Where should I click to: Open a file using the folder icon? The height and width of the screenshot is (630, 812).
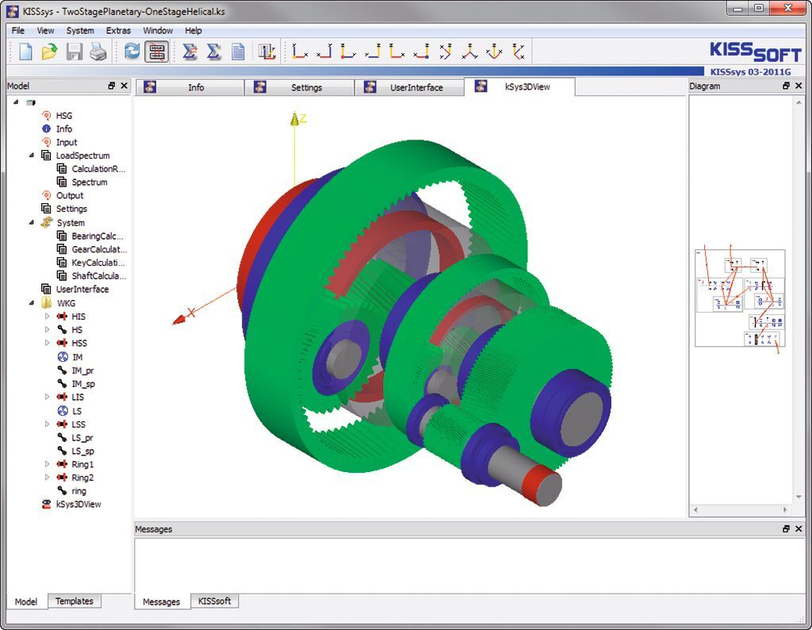coord(50,52)
